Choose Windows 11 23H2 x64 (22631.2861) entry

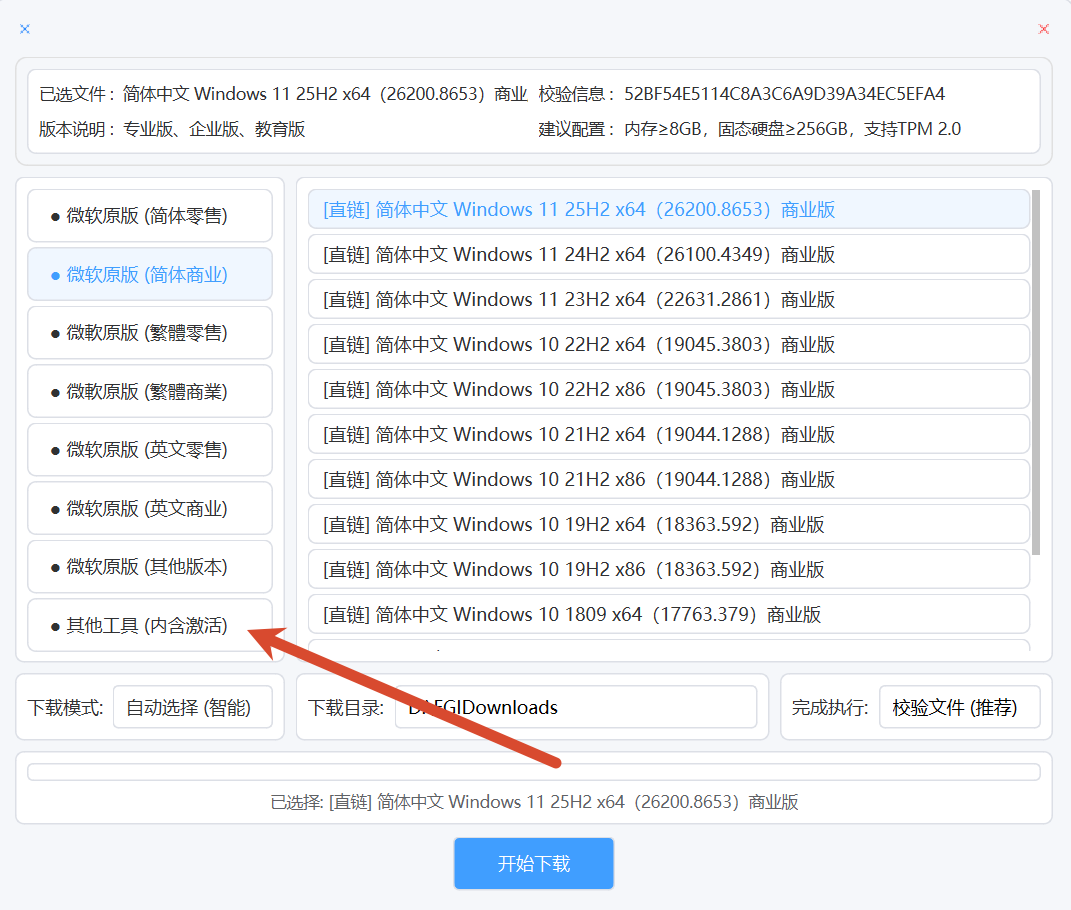tap(668, 299)
